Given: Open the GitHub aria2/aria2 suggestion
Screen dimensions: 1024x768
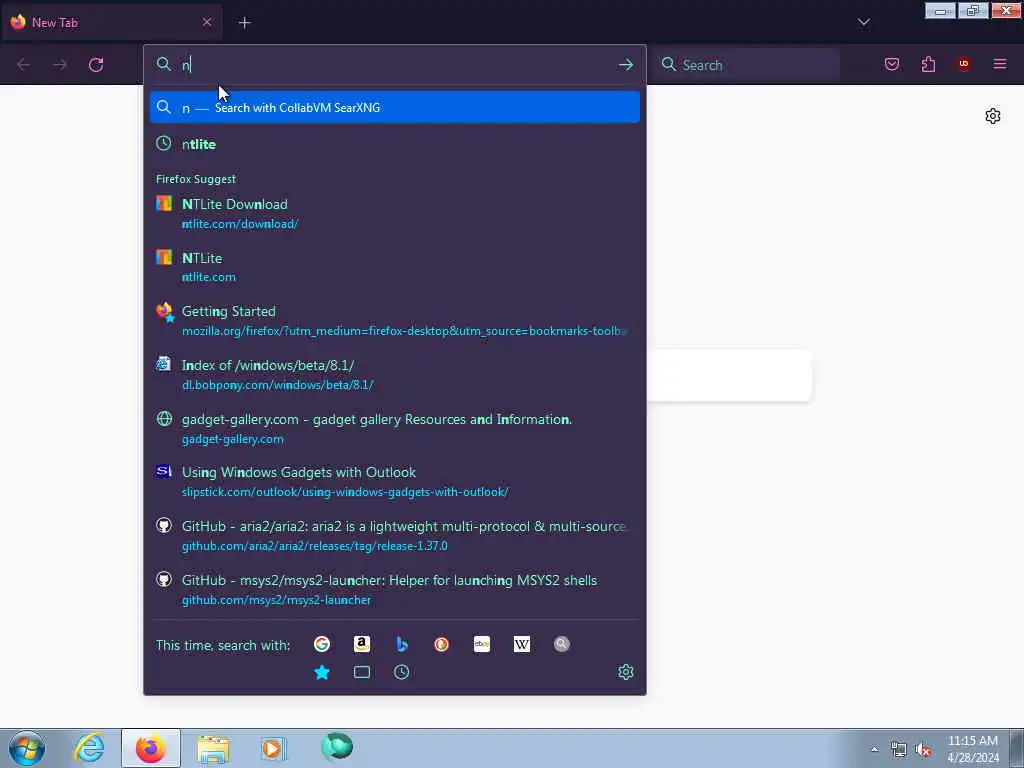Looking at the screenshot, I should click(x=394, y=536).
